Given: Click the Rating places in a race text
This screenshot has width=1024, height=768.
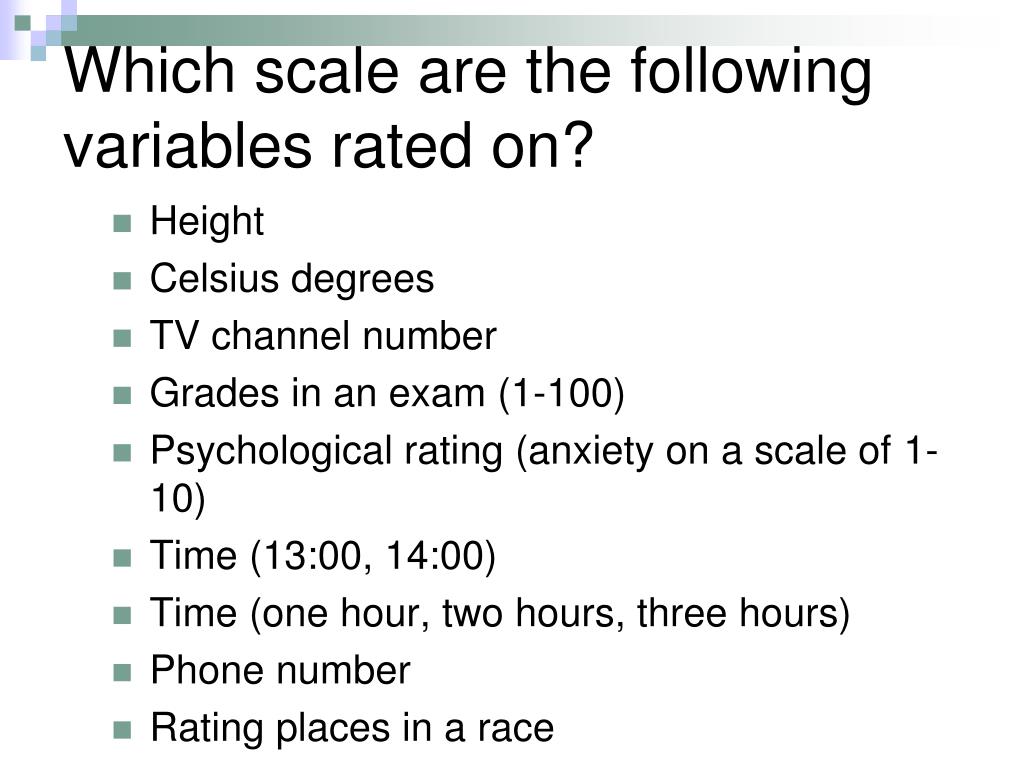Looking at the screenshot, I should pos(352,729).
